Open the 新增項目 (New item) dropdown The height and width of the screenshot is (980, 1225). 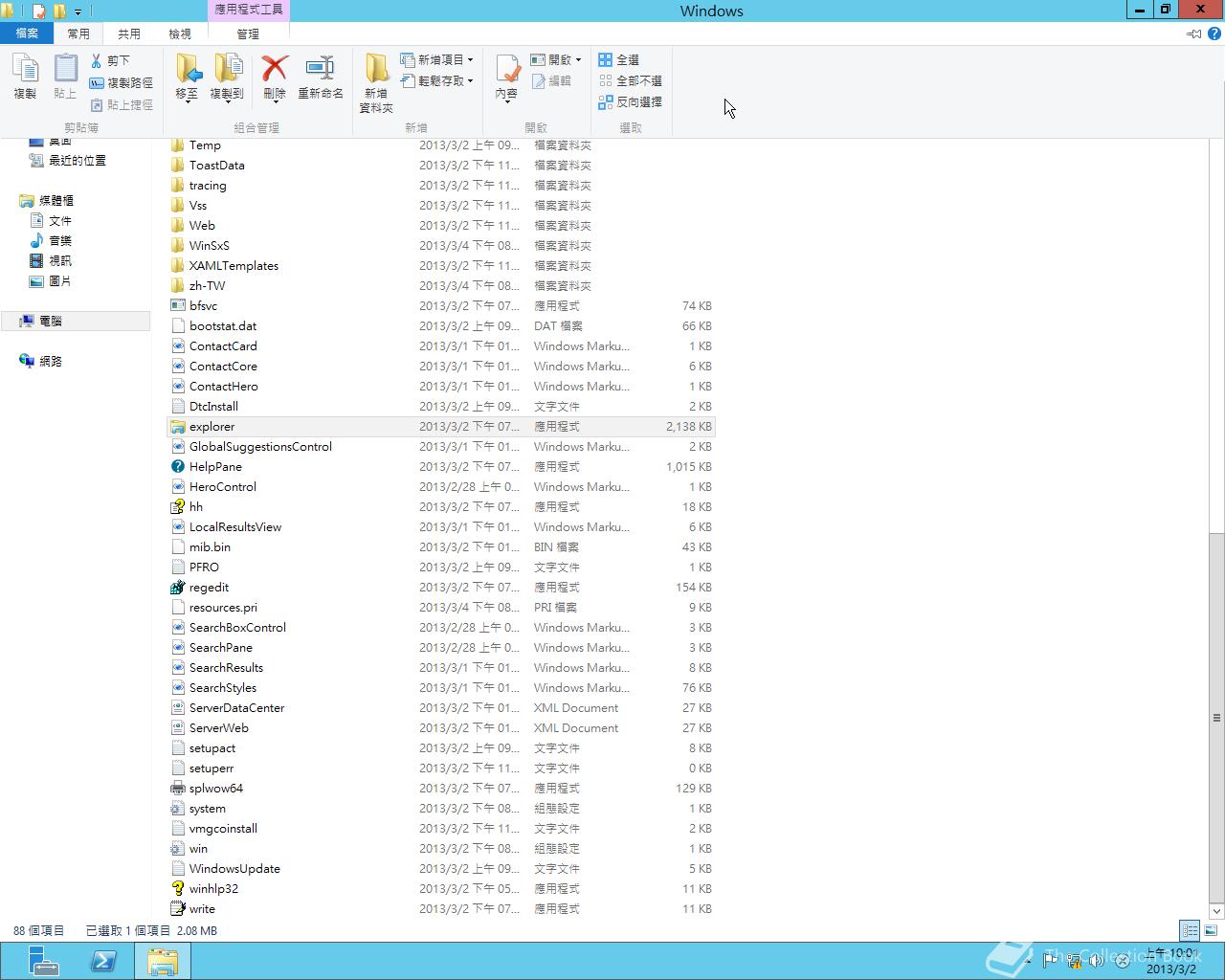[436, 59]
